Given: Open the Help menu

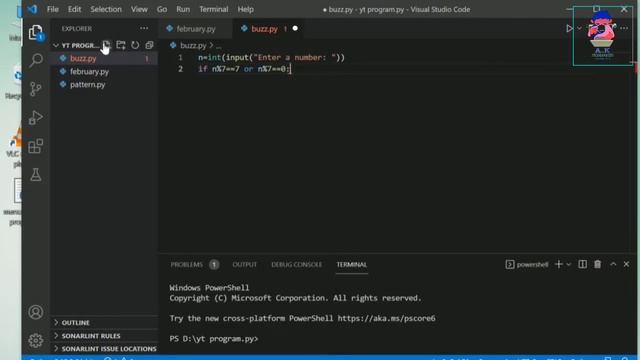Looking at the screenshot, I should tap(245, 9).
